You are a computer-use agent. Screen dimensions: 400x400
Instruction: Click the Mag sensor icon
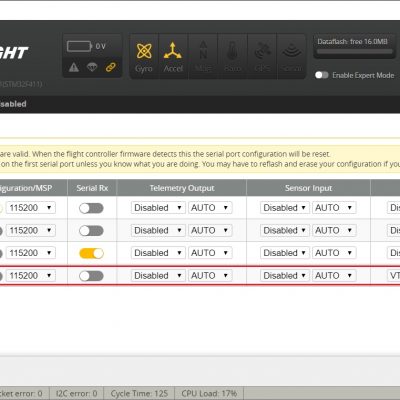(203, 57)
